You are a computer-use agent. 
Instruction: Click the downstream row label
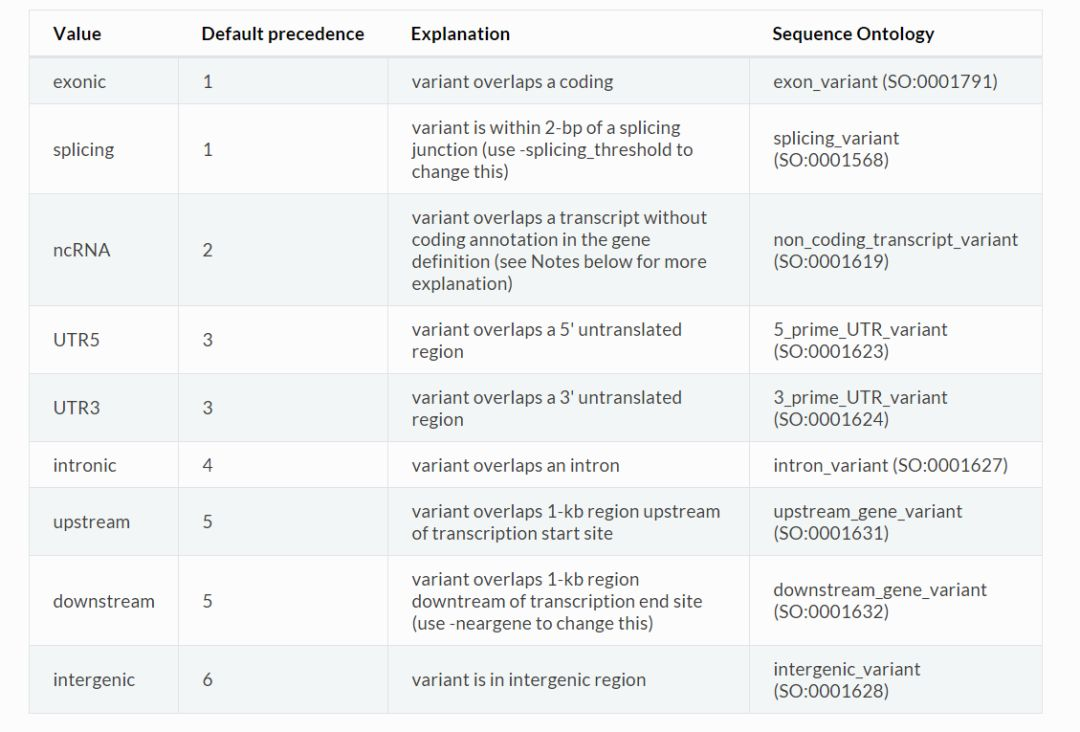[x=103, y=601]
